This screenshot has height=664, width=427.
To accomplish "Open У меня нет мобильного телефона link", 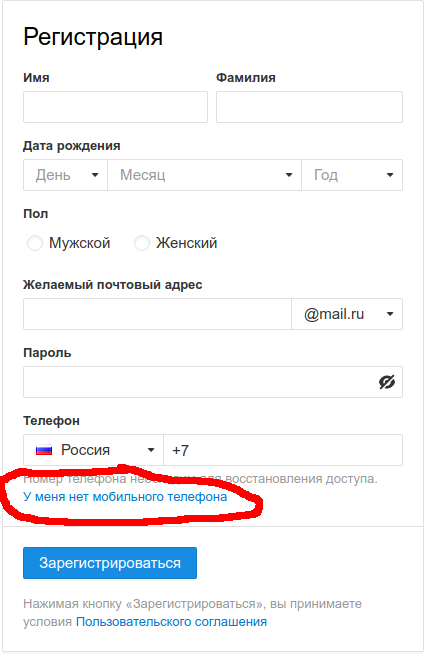I will [x=125, y=497].
